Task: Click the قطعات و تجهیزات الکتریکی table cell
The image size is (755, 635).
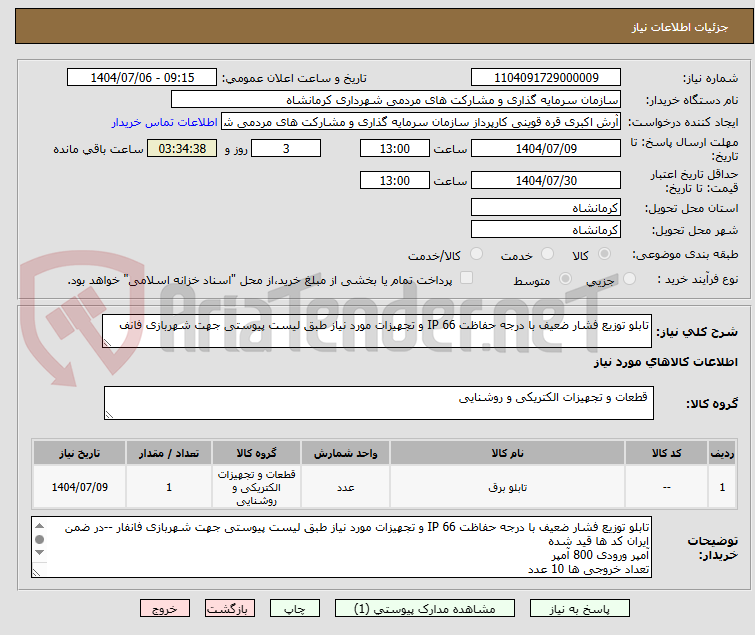Action: [256, 487]
